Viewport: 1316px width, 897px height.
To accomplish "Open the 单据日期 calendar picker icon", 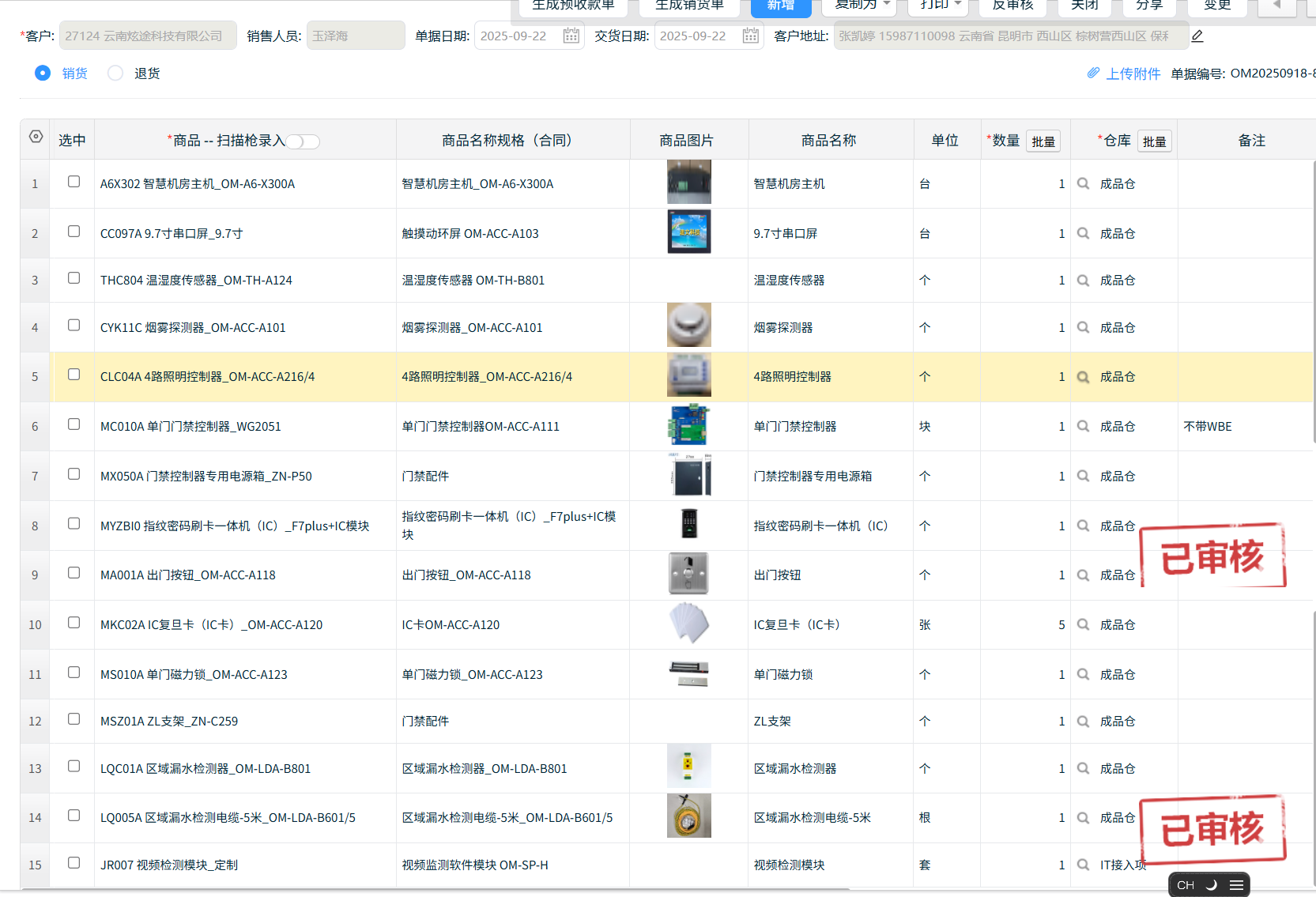I will [x=571, y=36].
